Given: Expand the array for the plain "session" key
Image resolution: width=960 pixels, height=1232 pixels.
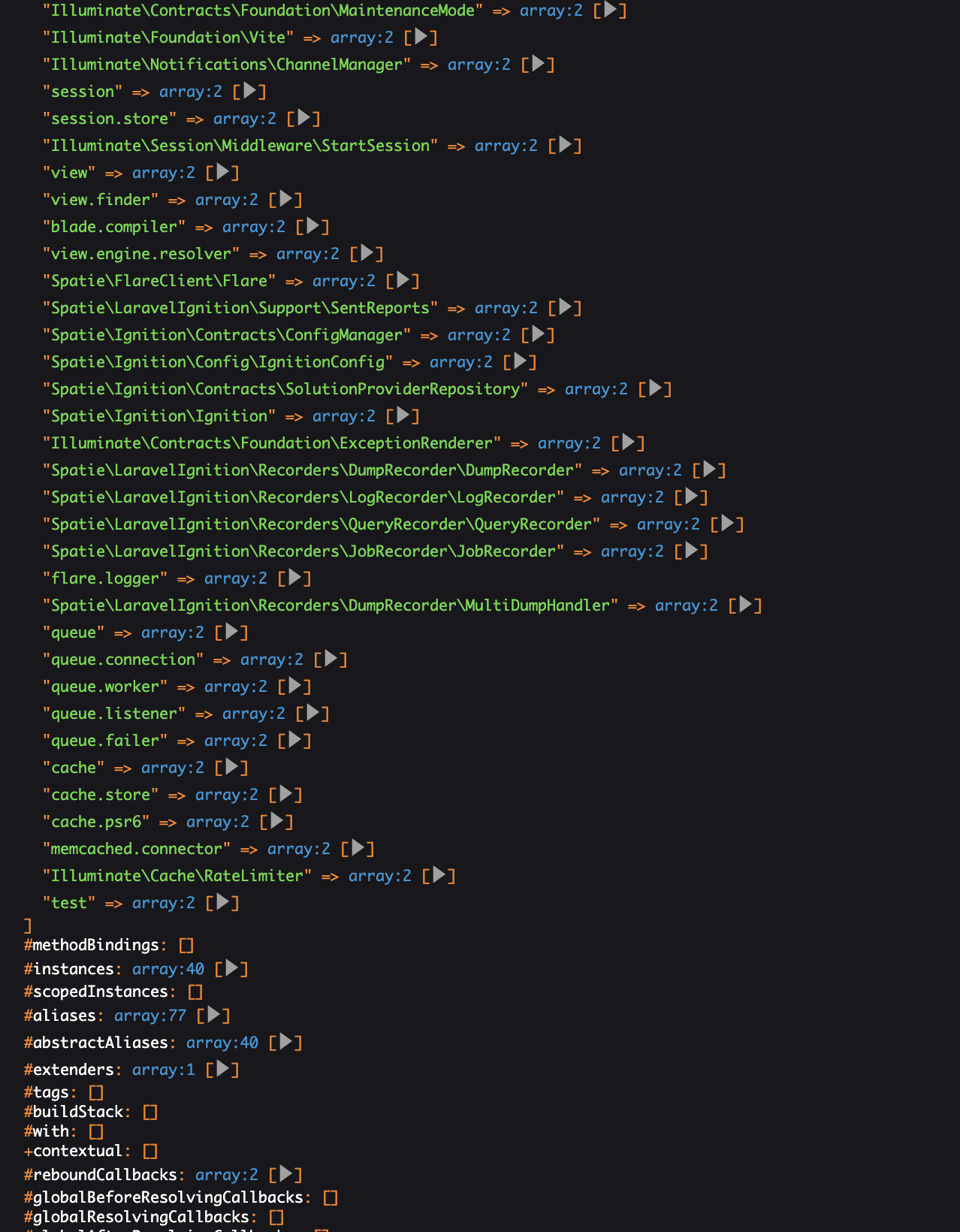Looking at the screenshot, I should point(250,92).
